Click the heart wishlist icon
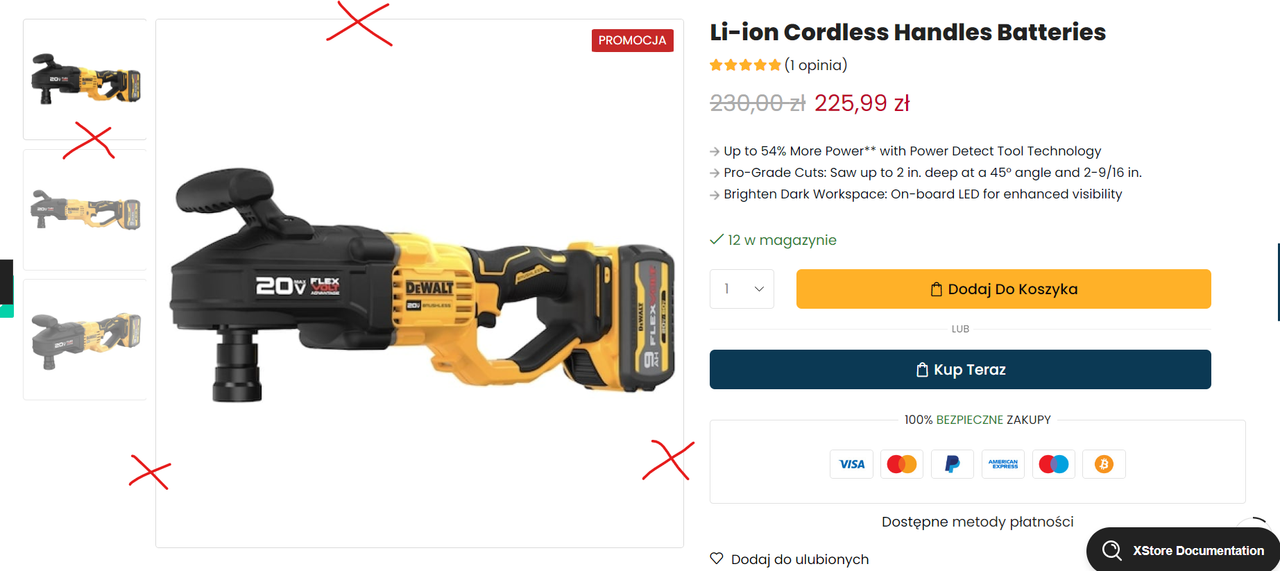 point(716,559)
